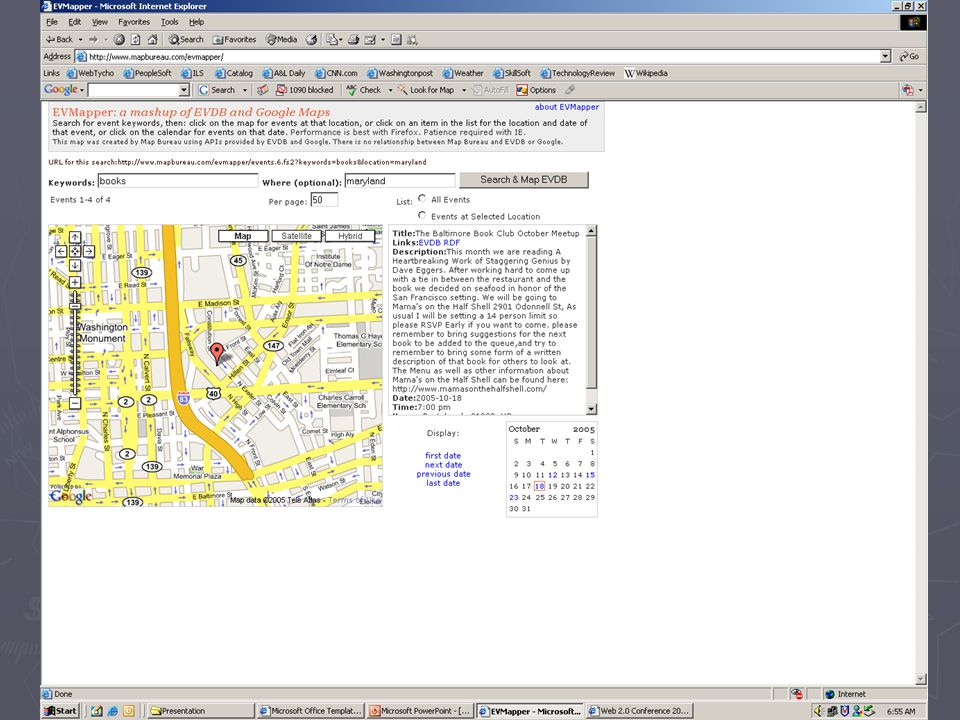Show browsing History from the toolbar icon
Viewport: 960px width, 720px height.
tap(312, 39)
